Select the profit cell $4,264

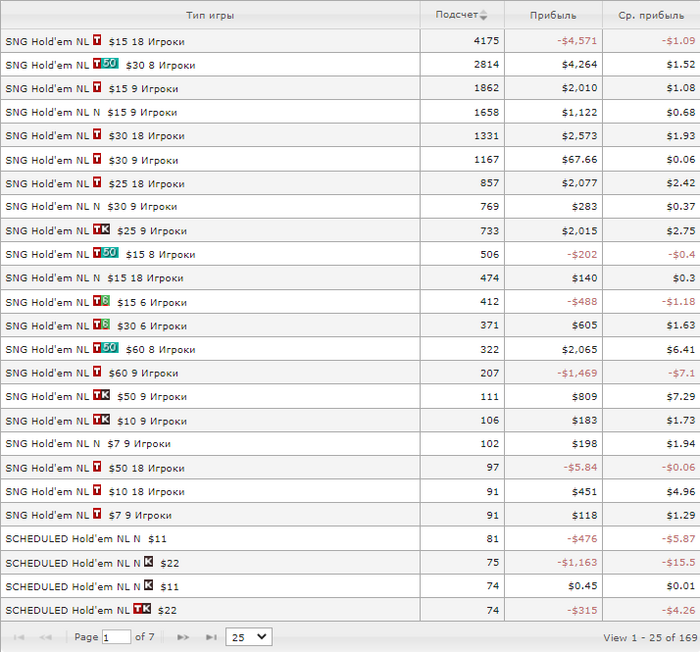(x=553, y=65)
